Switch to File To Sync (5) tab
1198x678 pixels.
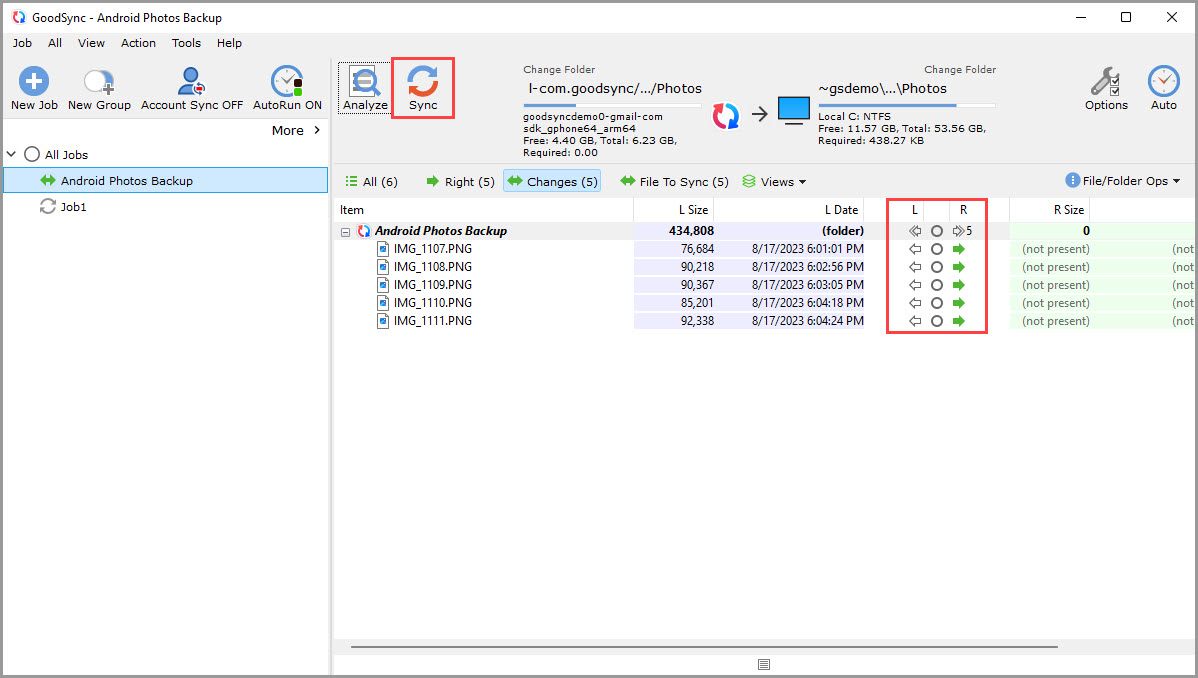pos(674,181)
